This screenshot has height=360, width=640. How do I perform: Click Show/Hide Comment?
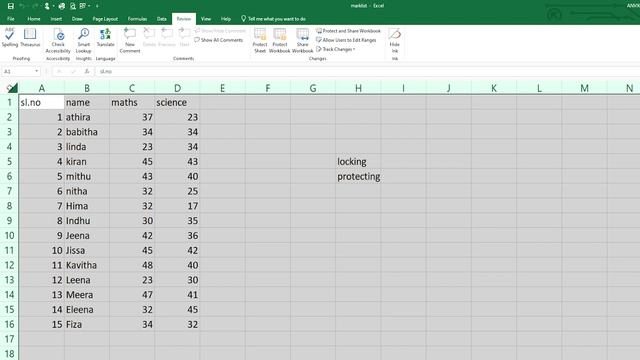click(220, 31)
